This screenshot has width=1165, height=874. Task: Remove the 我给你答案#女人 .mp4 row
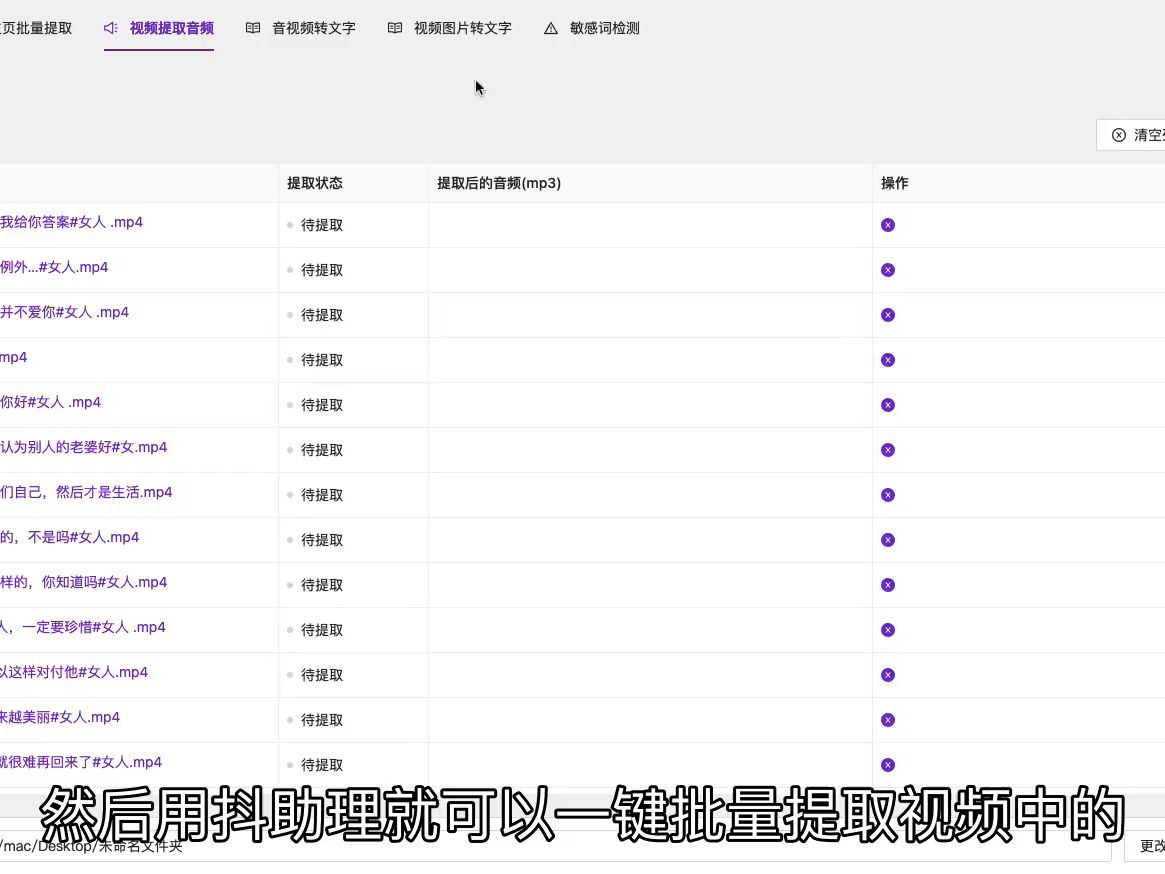tap(888, 225)
